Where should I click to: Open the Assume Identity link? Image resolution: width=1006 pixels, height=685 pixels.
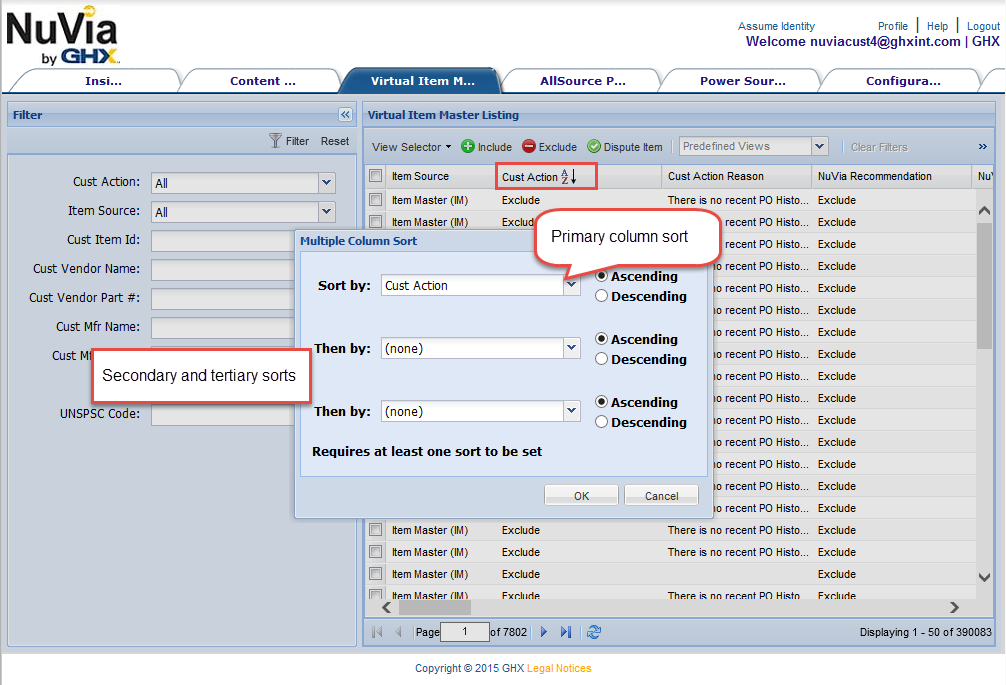point(776,26)
